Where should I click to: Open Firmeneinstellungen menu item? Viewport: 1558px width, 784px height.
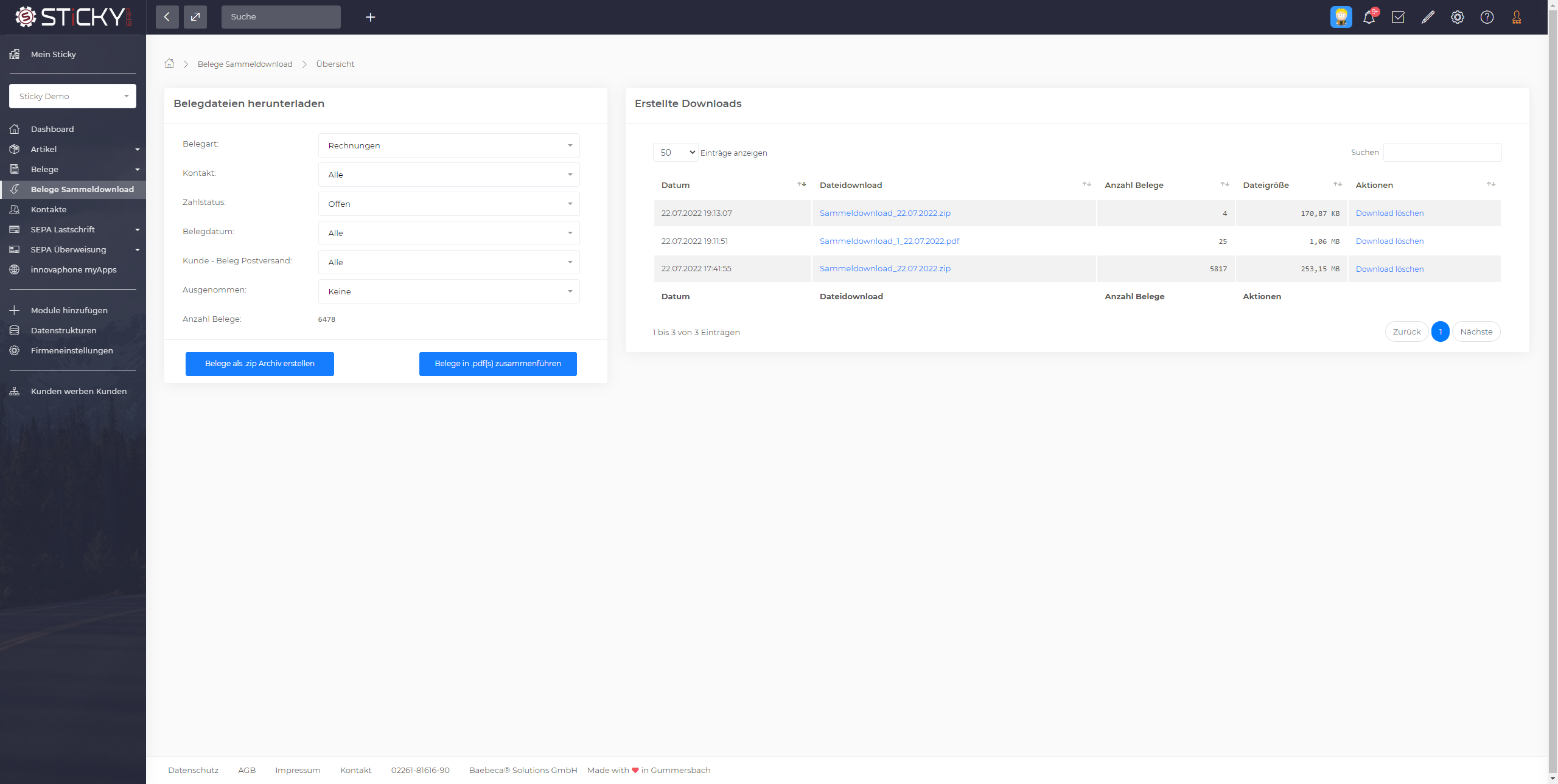point(72,350)
